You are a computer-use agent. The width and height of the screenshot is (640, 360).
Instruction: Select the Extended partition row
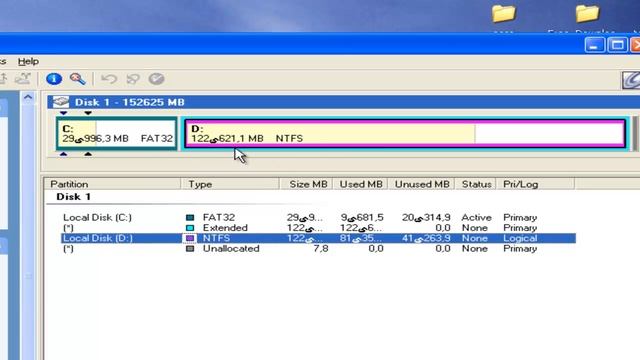[x=318, y=228]
